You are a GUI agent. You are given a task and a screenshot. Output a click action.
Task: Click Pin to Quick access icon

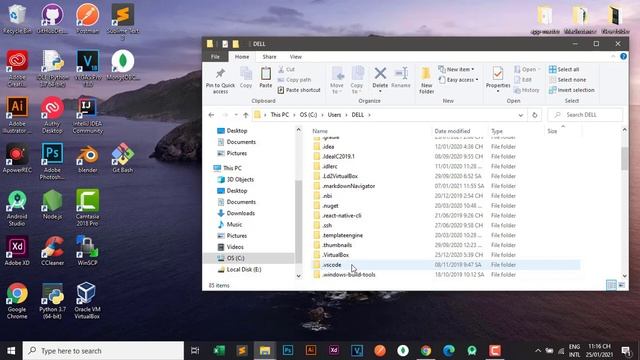(220, 73)
